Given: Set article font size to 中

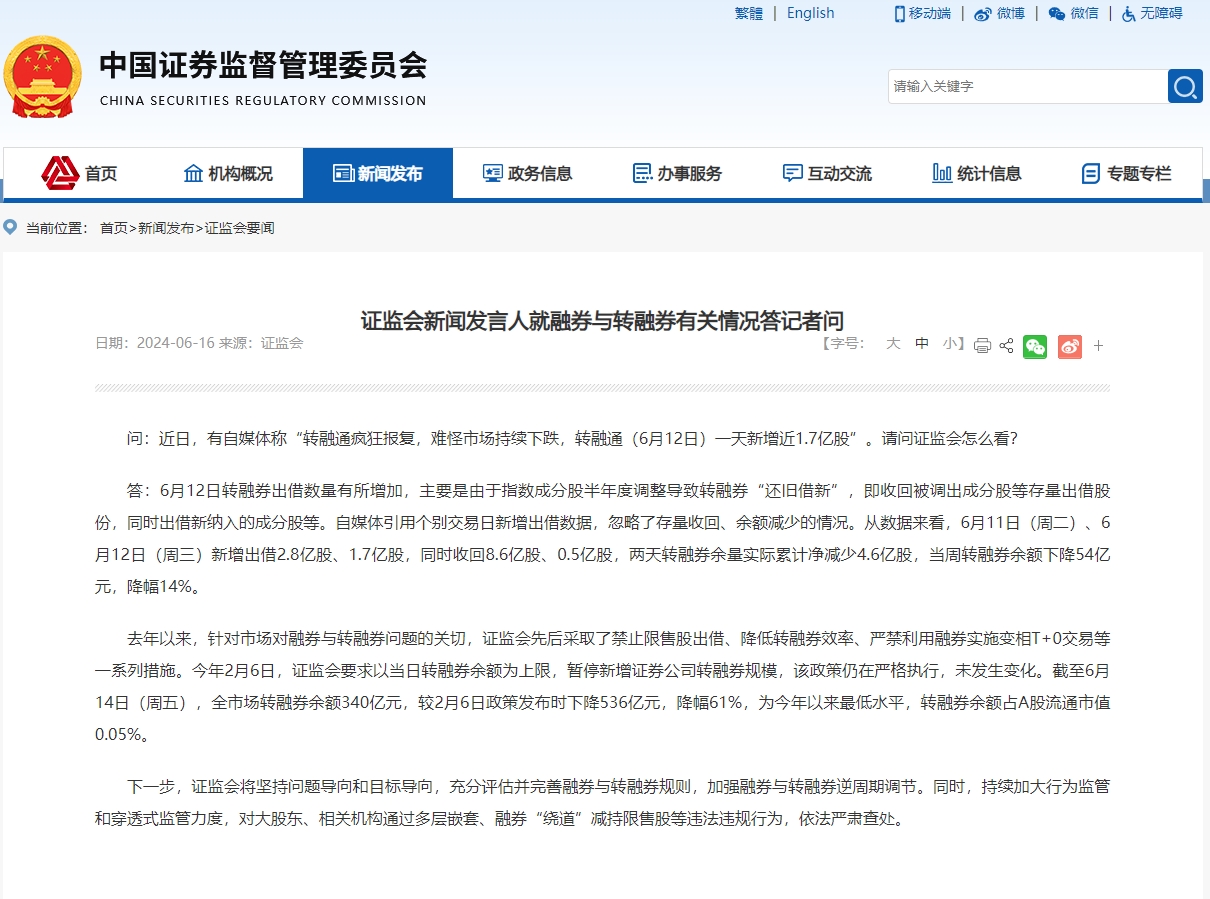Looking at the screenshot, I should click(x=922, y=344).
